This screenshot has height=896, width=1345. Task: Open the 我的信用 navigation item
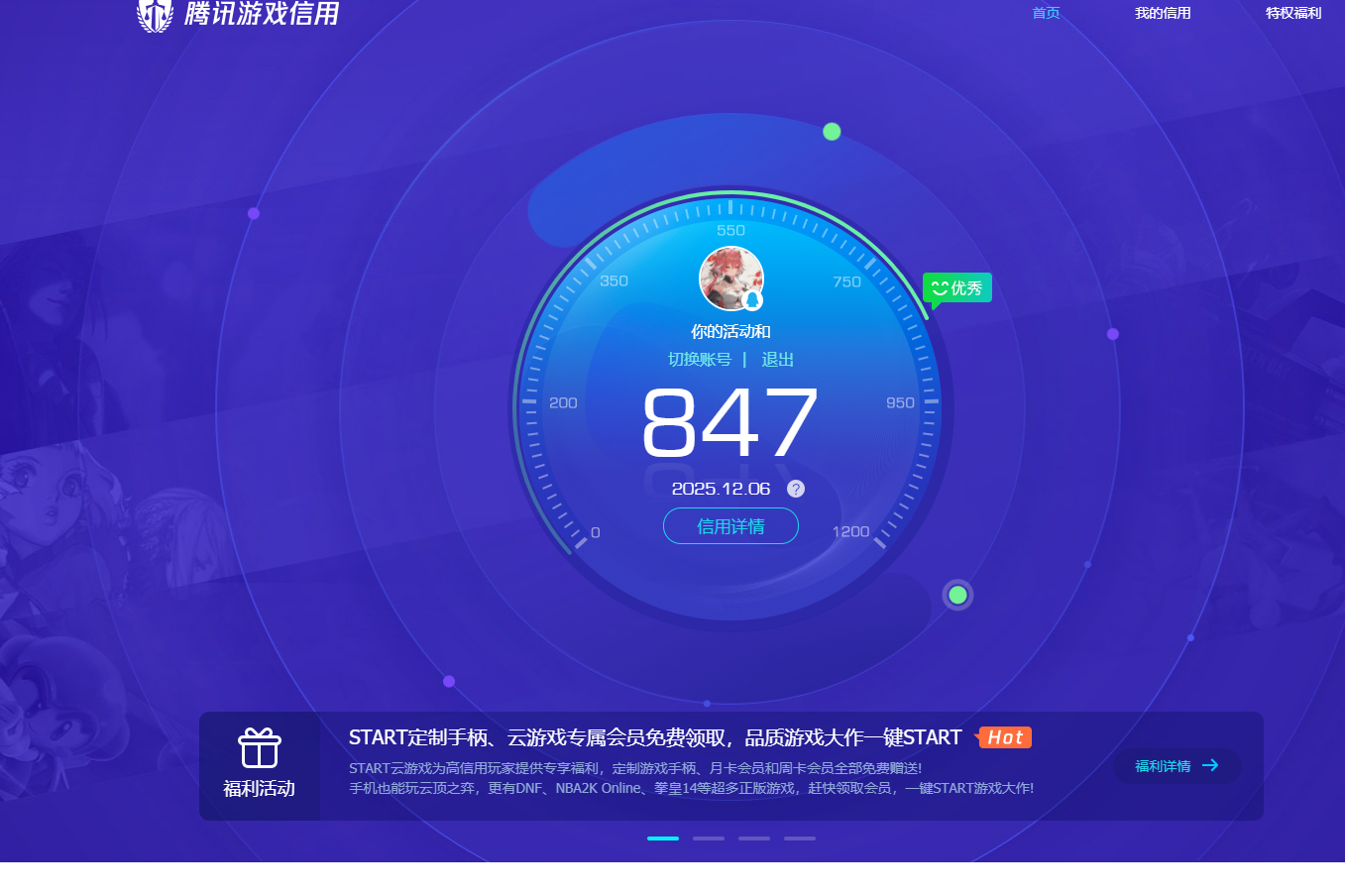(x=1163, y=13)
